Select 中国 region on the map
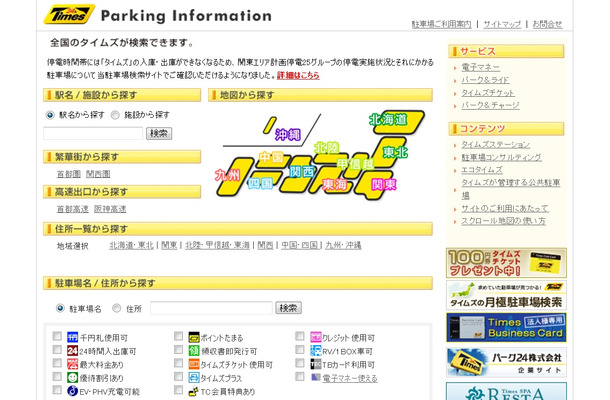The height and width of the screenshot is (400, 610). (x=271, y=157)
